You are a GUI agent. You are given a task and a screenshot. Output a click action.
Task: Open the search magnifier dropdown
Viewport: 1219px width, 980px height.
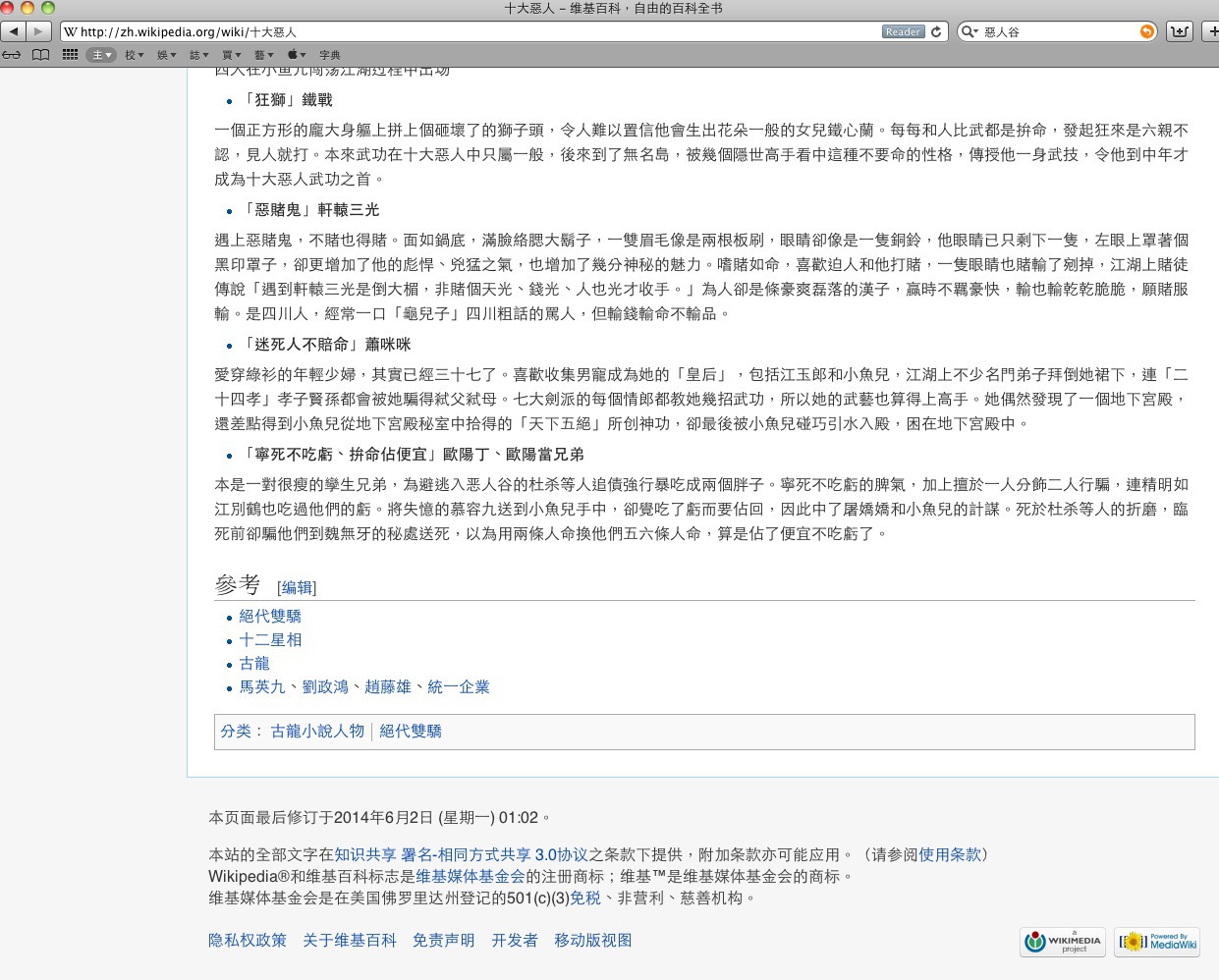click(x=970, y=31)
